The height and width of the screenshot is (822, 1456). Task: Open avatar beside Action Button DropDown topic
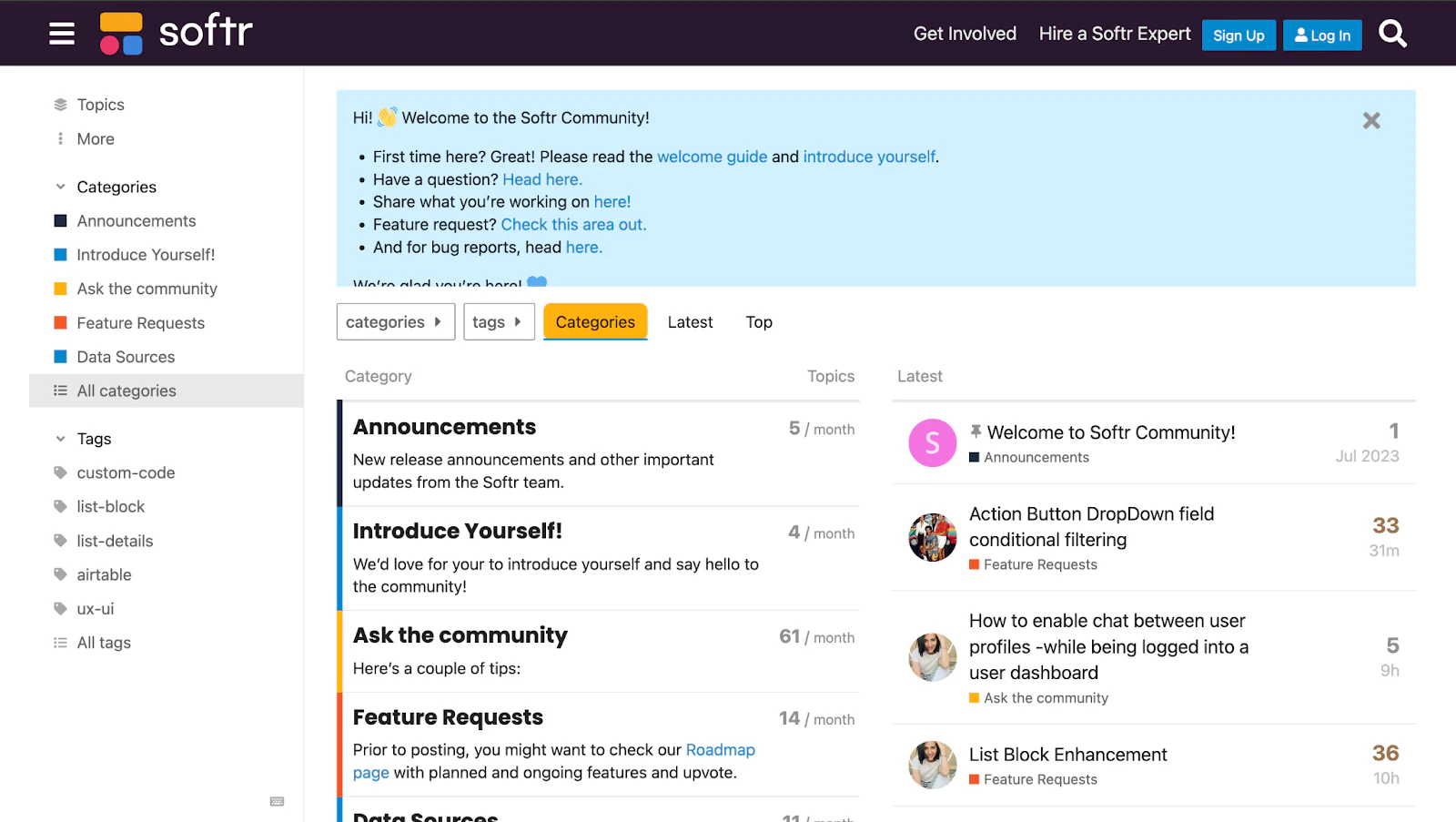point(933,537)
